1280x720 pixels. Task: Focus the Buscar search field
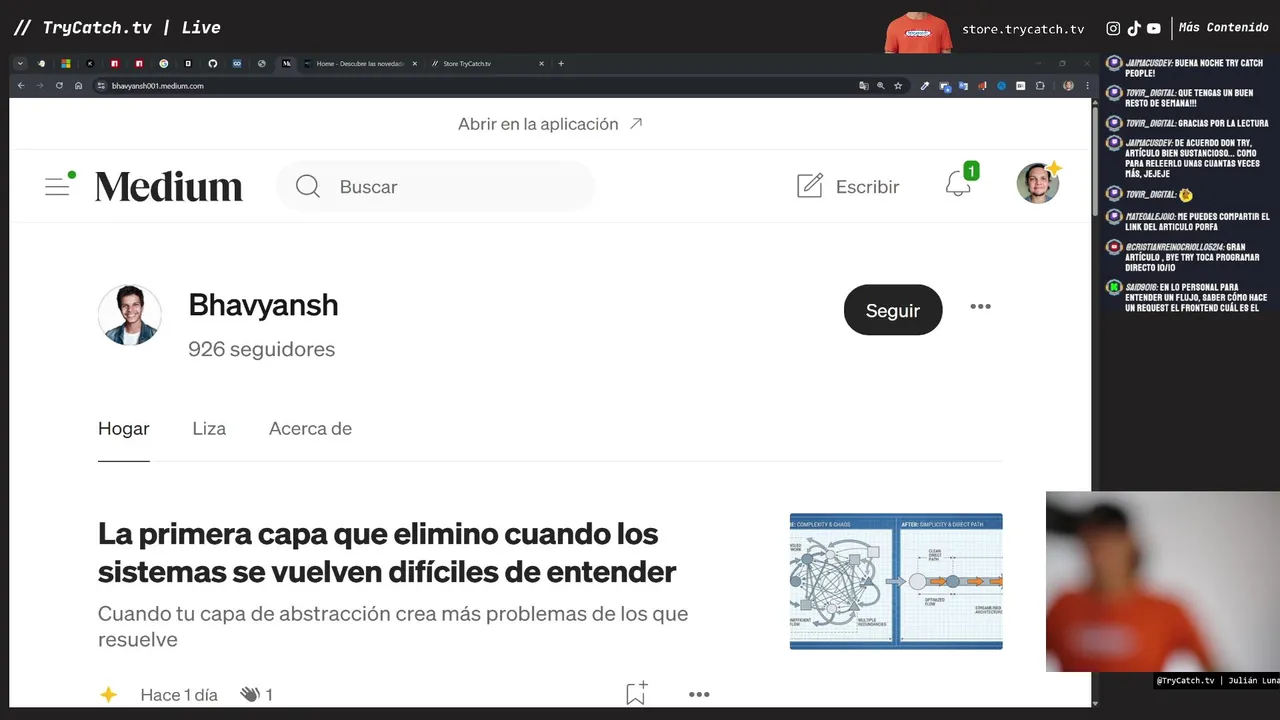coord(436,187)
